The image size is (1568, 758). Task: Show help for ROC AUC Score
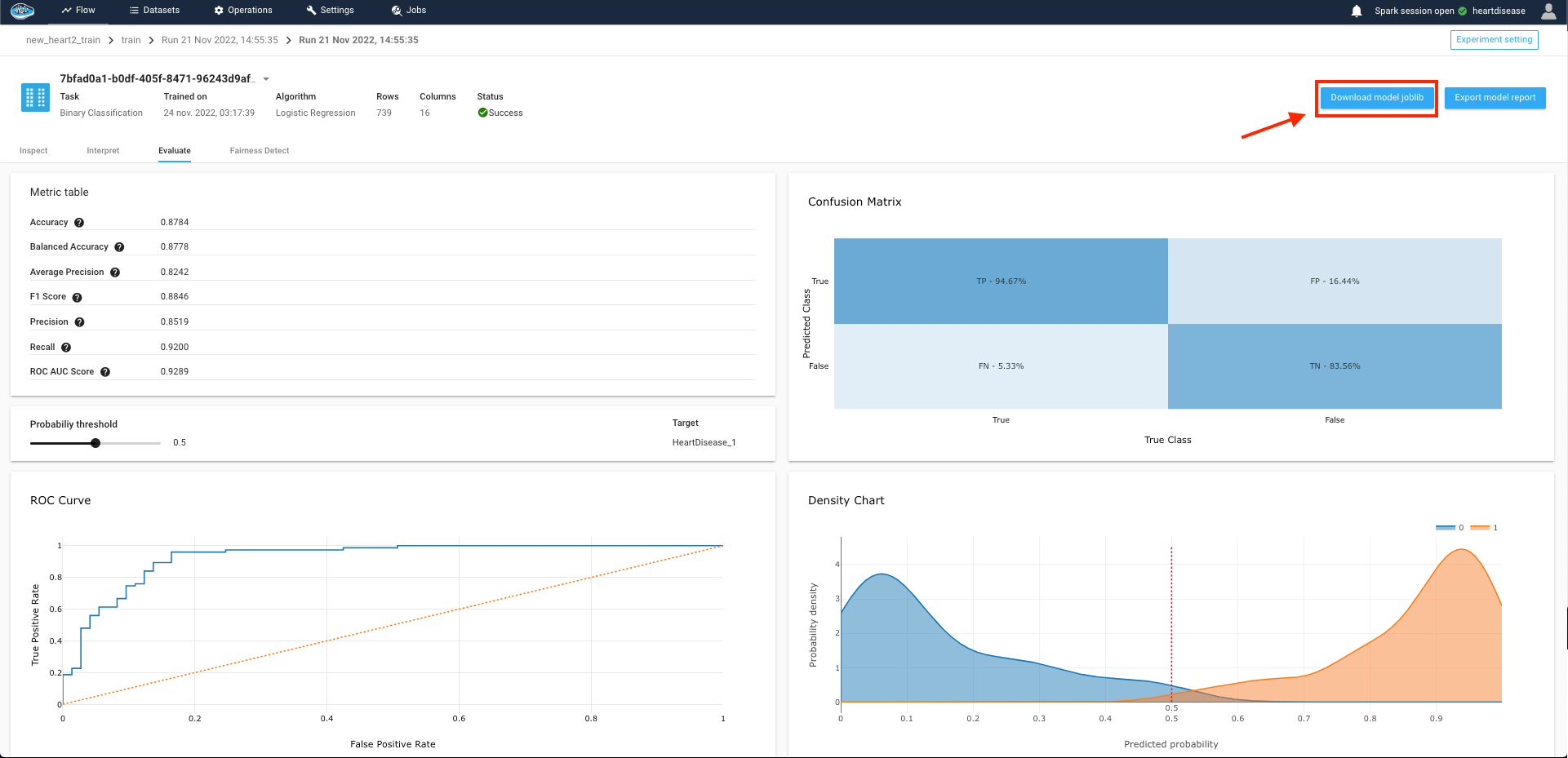[x=105, y=372]
